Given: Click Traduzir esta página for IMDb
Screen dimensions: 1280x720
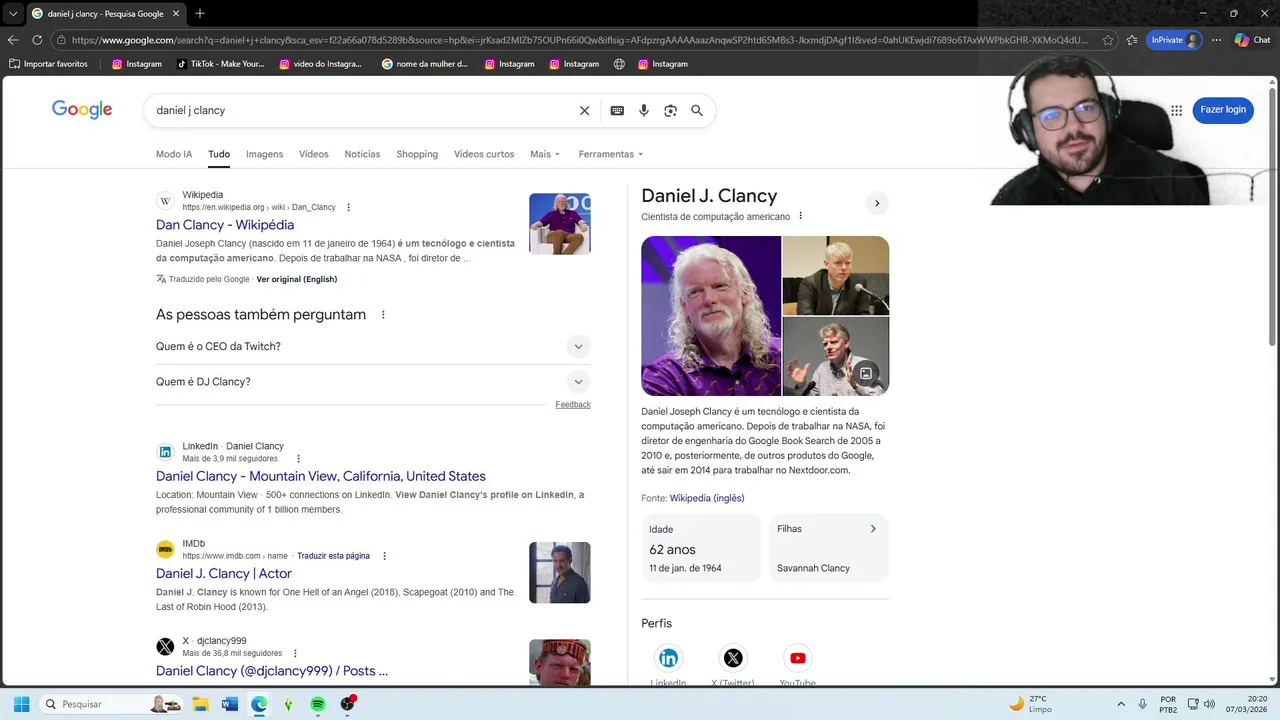Looking at the screenshot, I should coord(333,556).
